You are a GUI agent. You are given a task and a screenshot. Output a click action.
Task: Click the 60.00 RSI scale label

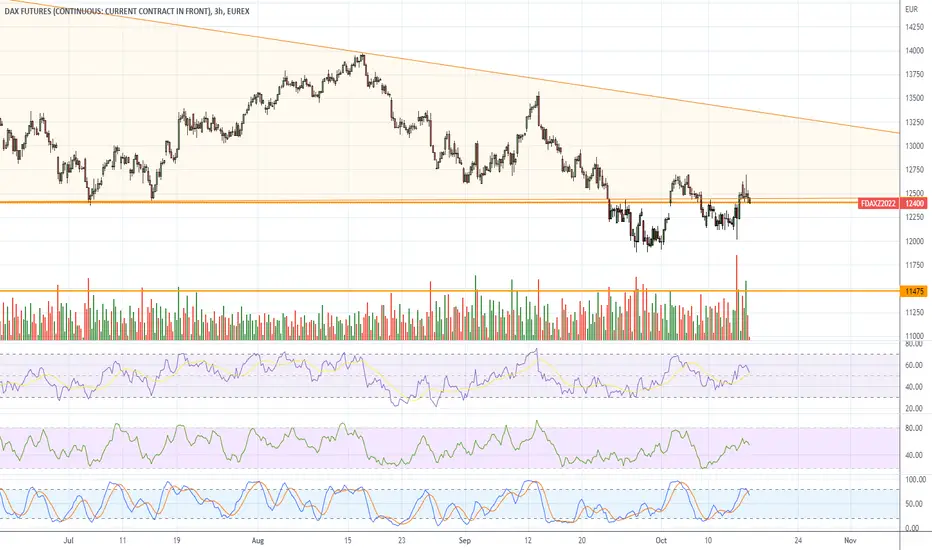click(914, 366)
